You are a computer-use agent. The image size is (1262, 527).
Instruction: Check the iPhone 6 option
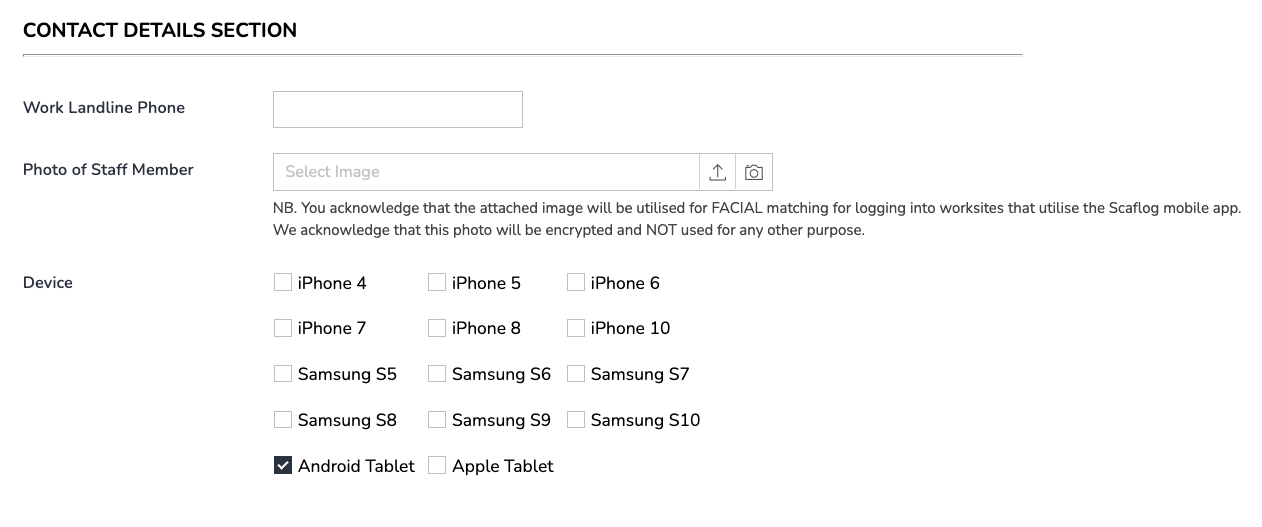576,283
